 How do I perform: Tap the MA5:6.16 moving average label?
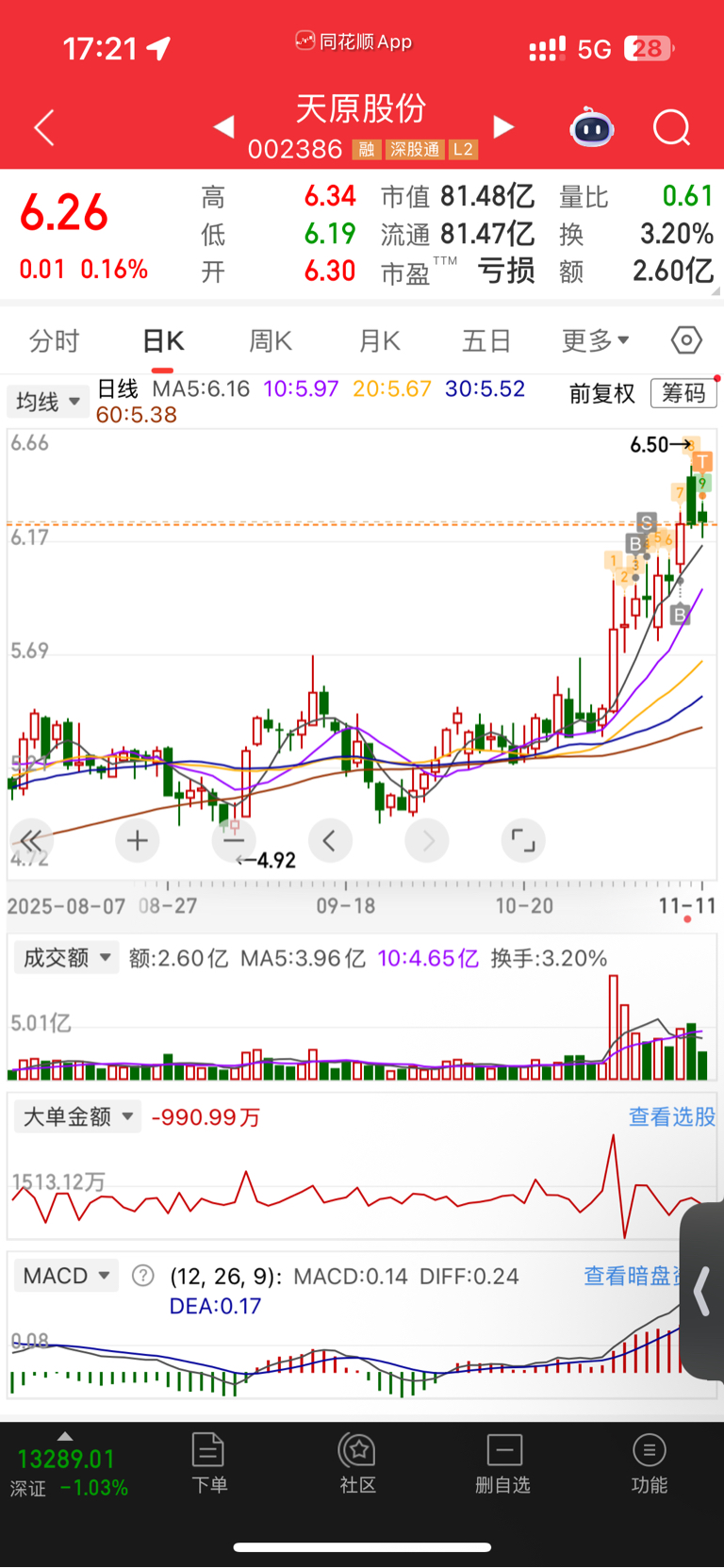[201, 388]
